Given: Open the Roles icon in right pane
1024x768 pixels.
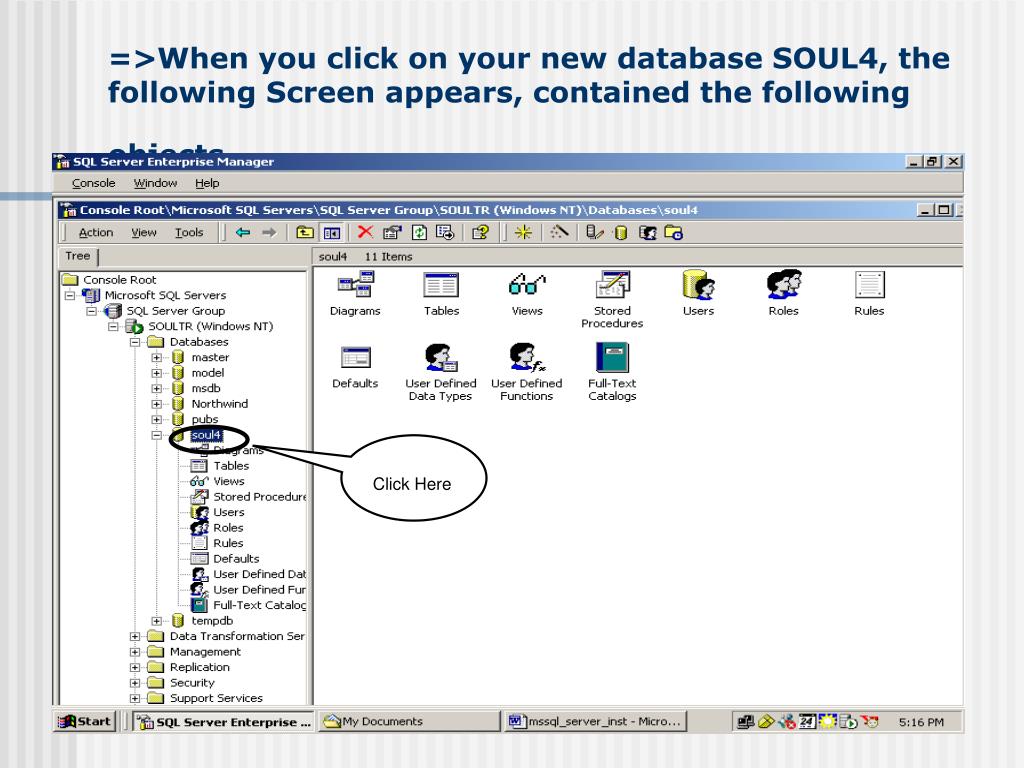Looking at the screenshot, I should coord(784,285).
